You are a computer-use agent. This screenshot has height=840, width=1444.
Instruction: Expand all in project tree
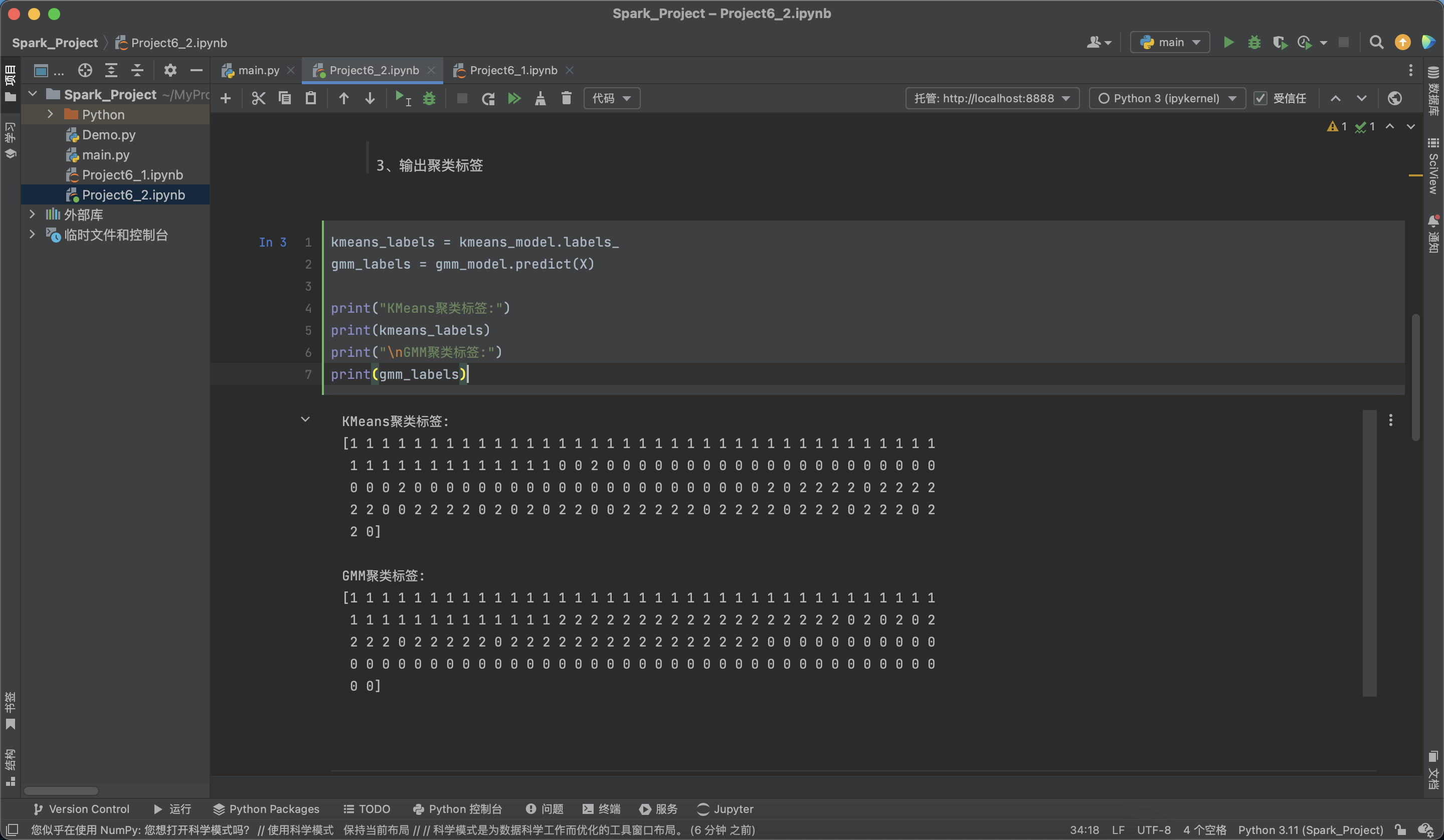111,71
